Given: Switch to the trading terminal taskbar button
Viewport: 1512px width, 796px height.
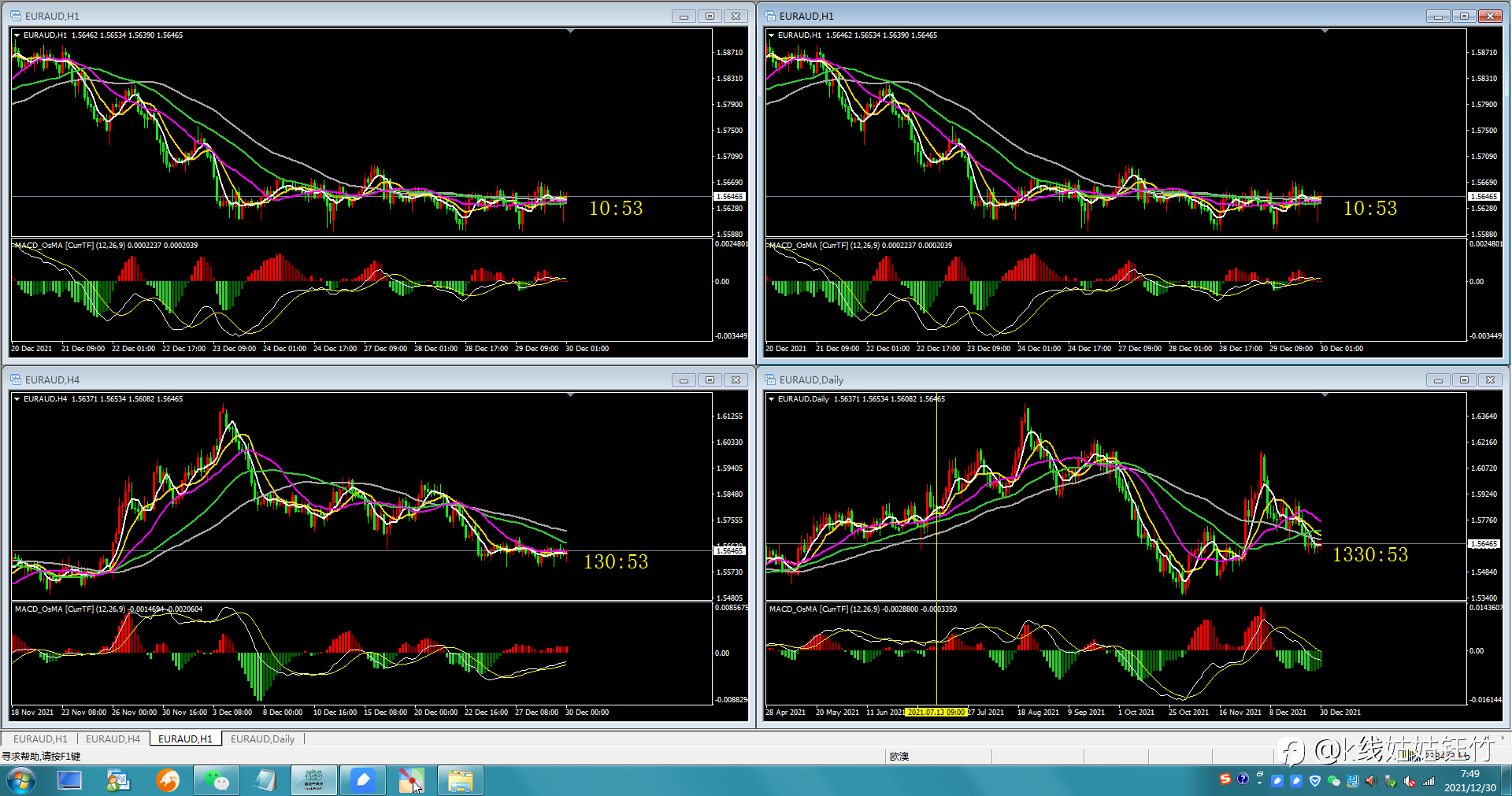Looking at the screenshot, I should (314, 780).
